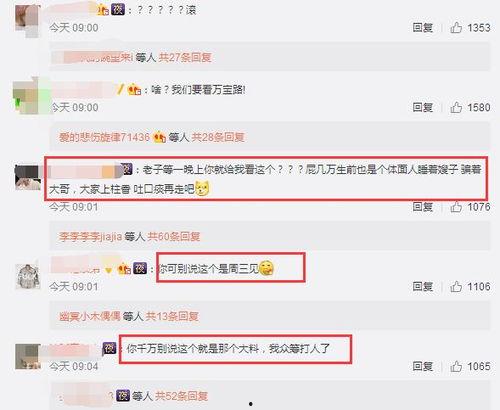Click thumbs-up on the 1076-like comment
Image resolution: width=500 pixels, height=410 pixels.
[456, 207]
